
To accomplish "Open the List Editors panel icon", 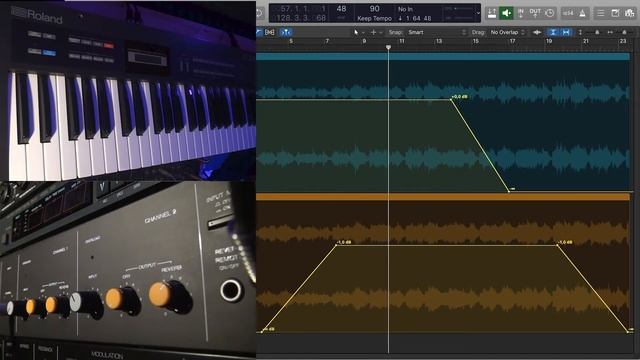I will pyautogui.click(x=601, y=13).
